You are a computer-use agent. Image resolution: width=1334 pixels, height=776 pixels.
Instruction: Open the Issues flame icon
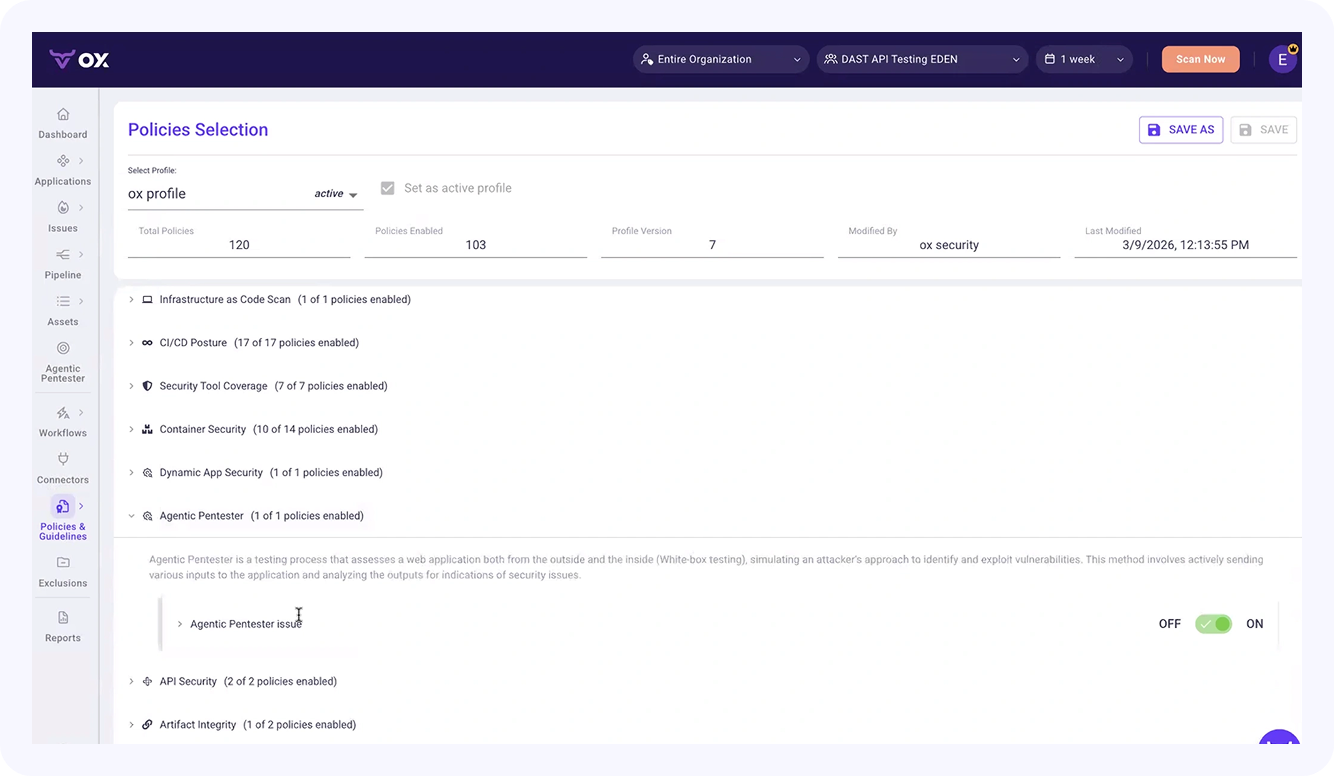click(63, 208)
